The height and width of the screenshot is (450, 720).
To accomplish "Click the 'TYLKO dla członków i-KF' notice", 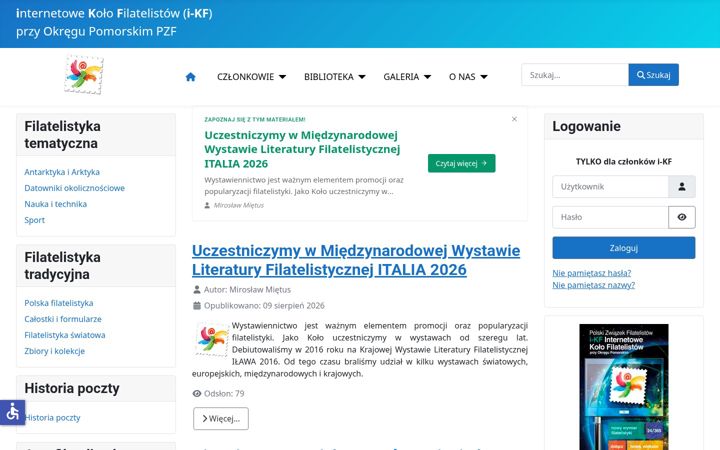I will tap(624, 161).
